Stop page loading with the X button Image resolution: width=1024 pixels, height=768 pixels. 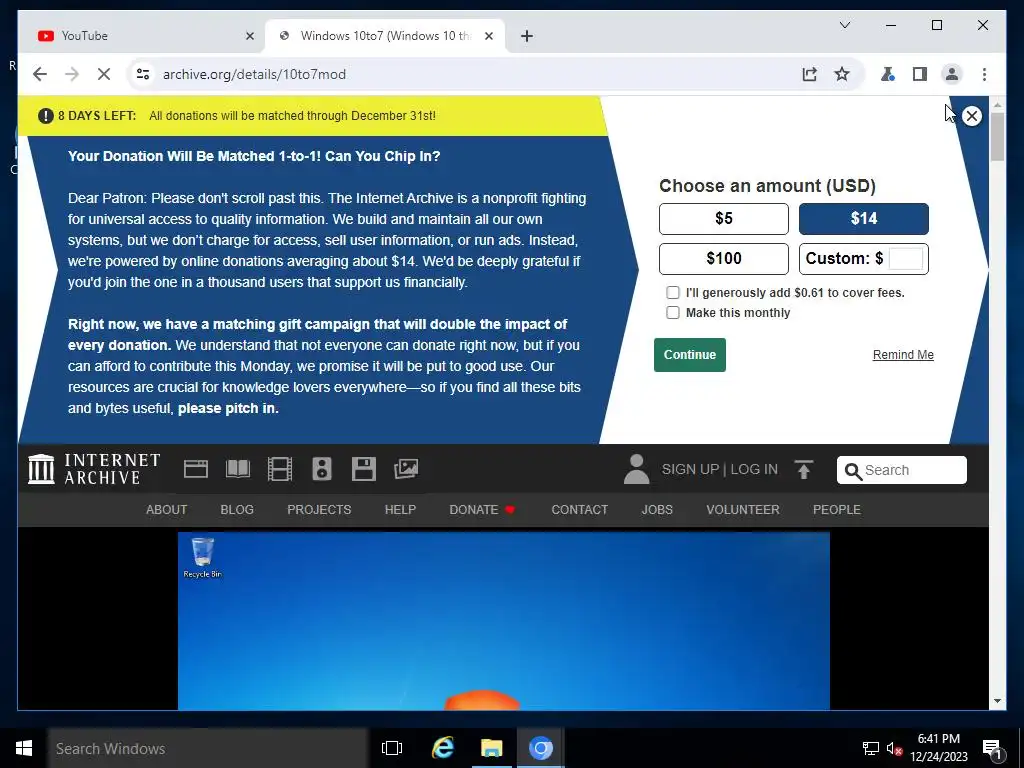click(104, 74)
